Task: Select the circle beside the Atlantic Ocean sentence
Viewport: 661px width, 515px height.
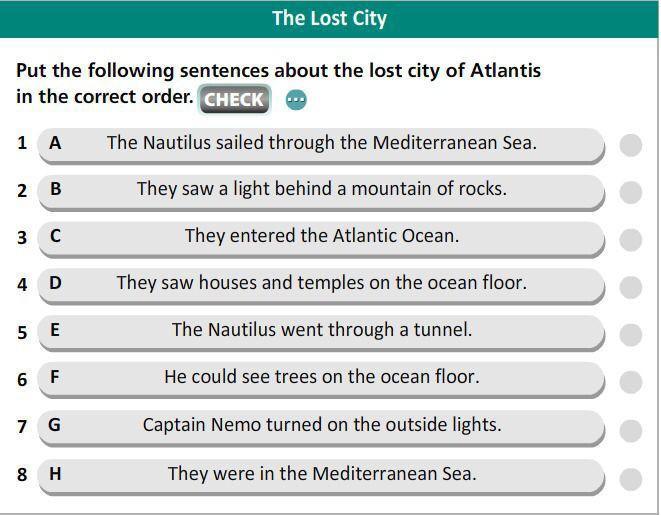Action: (631, 240)
